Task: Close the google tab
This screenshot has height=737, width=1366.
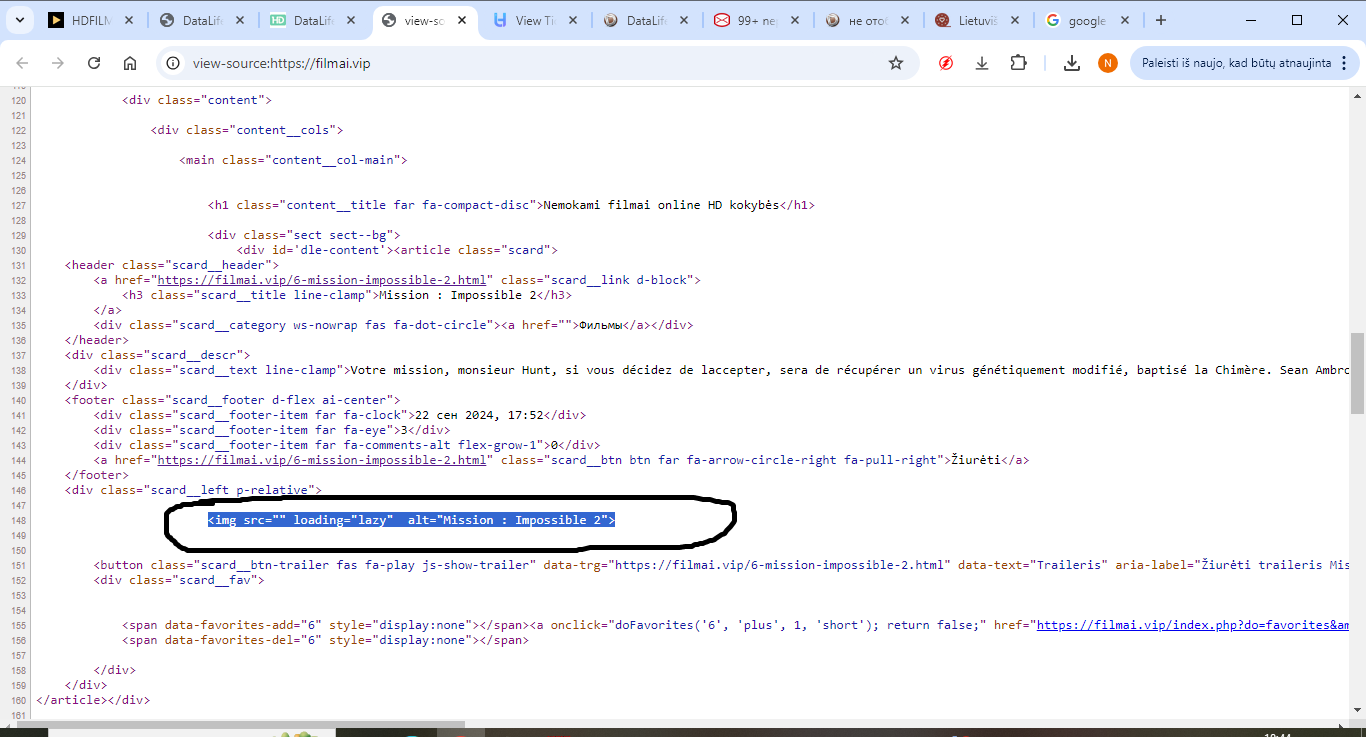Action: coord(1126,20)
